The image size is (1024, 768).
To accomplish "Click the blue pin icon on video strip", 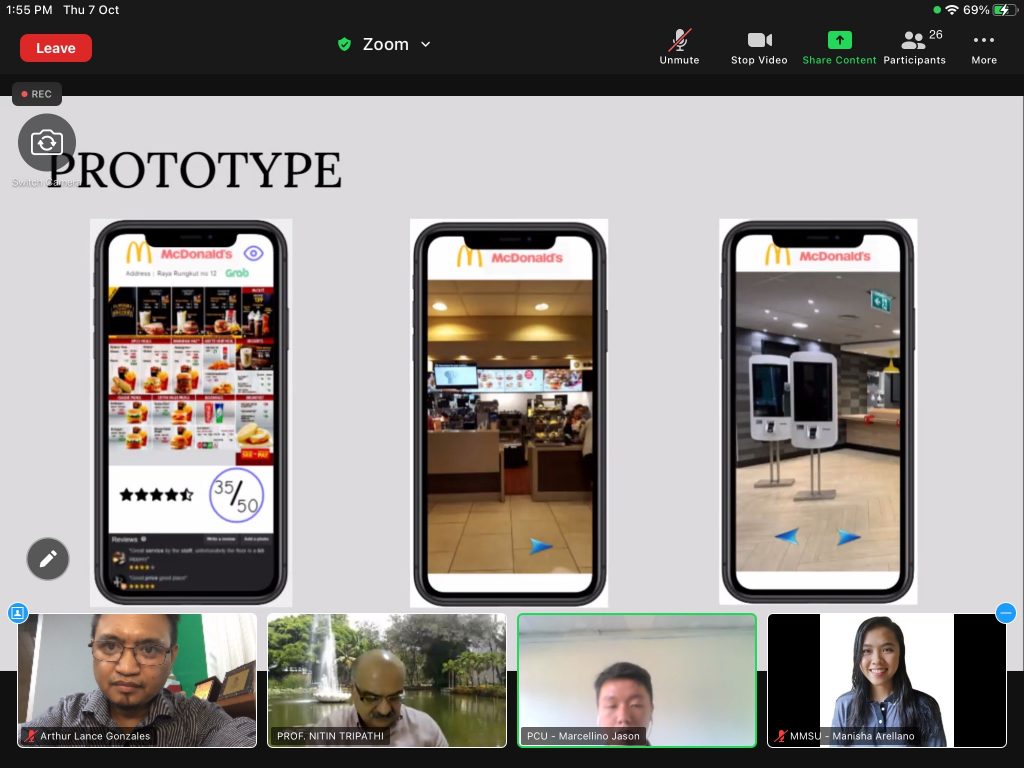I will click(x=18, y=613).
